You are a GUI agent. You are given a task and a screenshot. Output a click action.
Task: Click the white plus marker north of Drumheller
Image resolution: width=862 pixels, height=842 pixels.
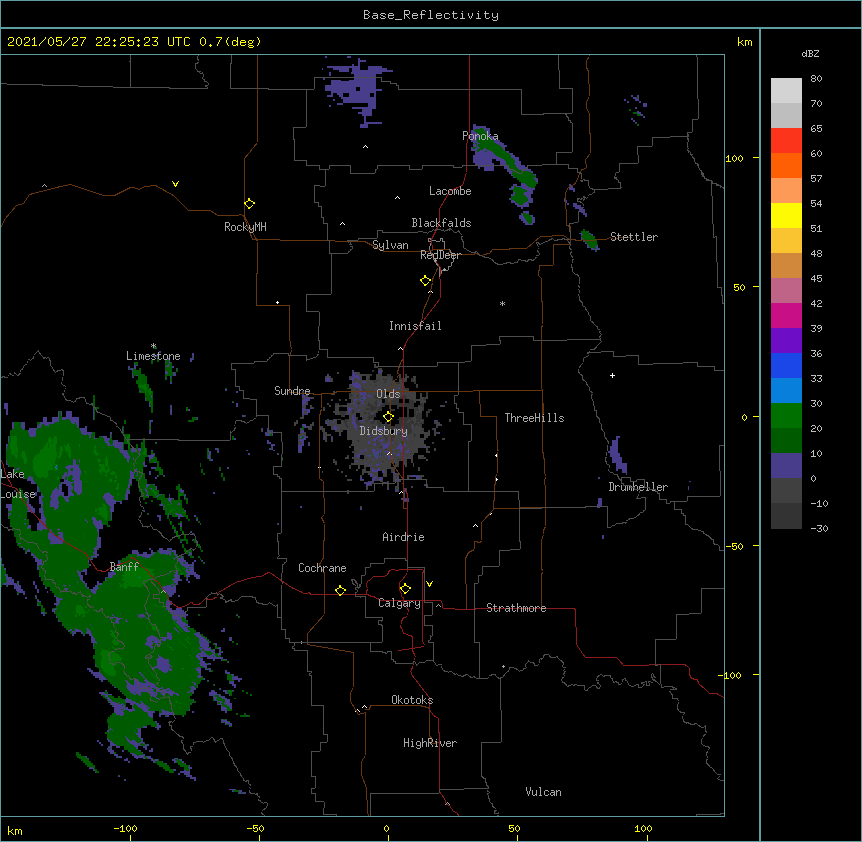coord(612,375)
